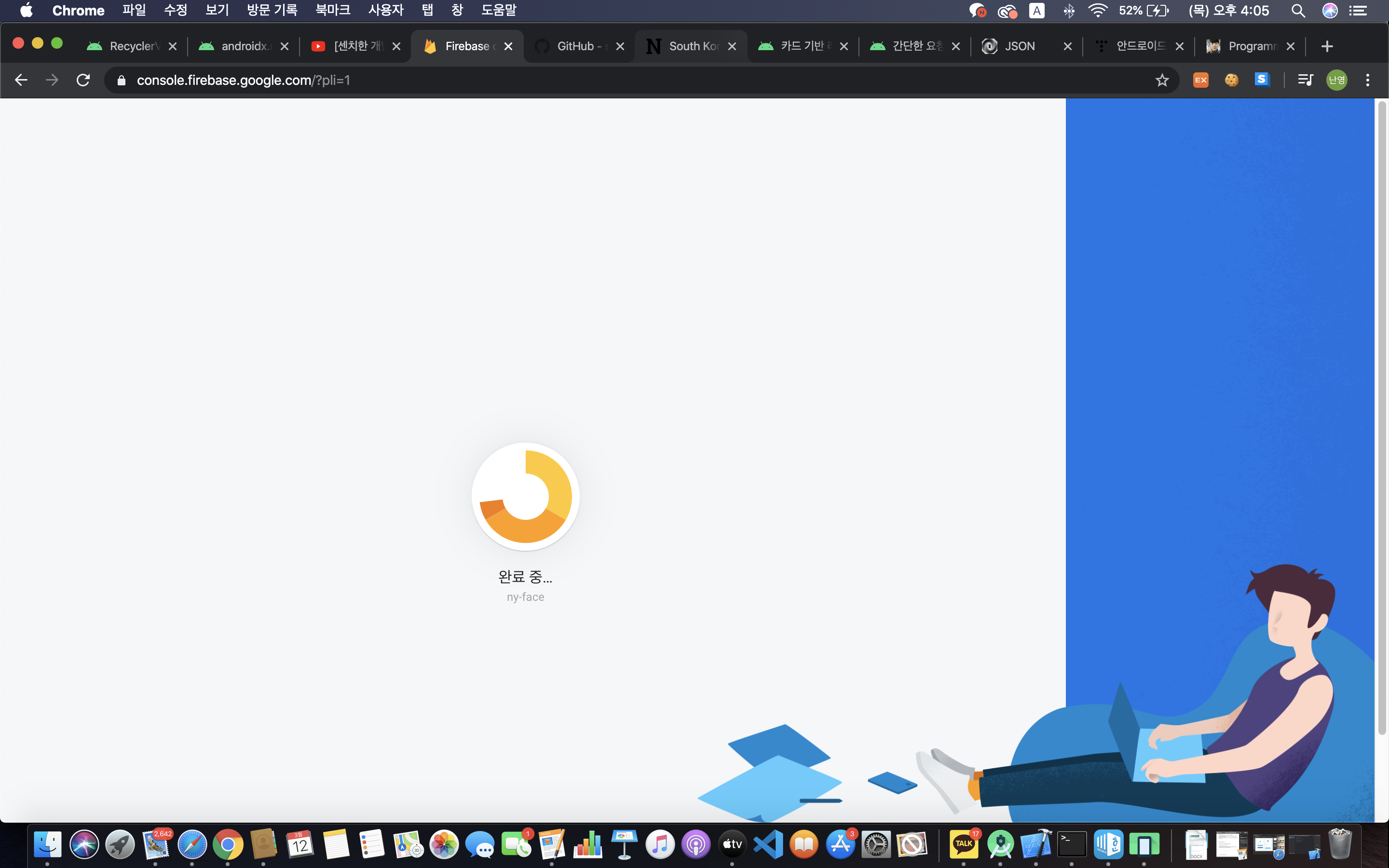Click the browser back arrow
This screenshot has width=1389, height=868.
21,80
